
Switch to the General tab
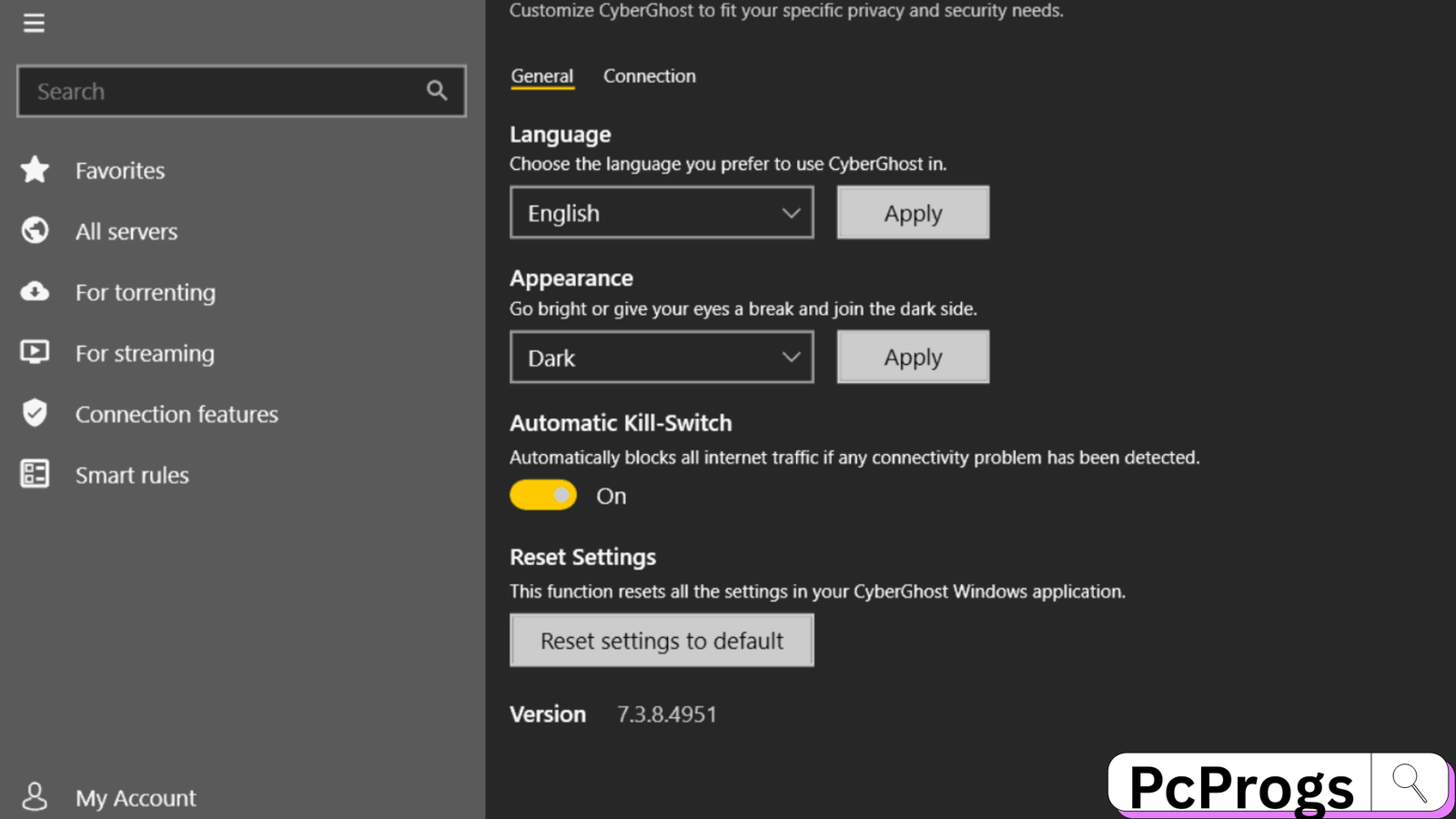[542, 76]
